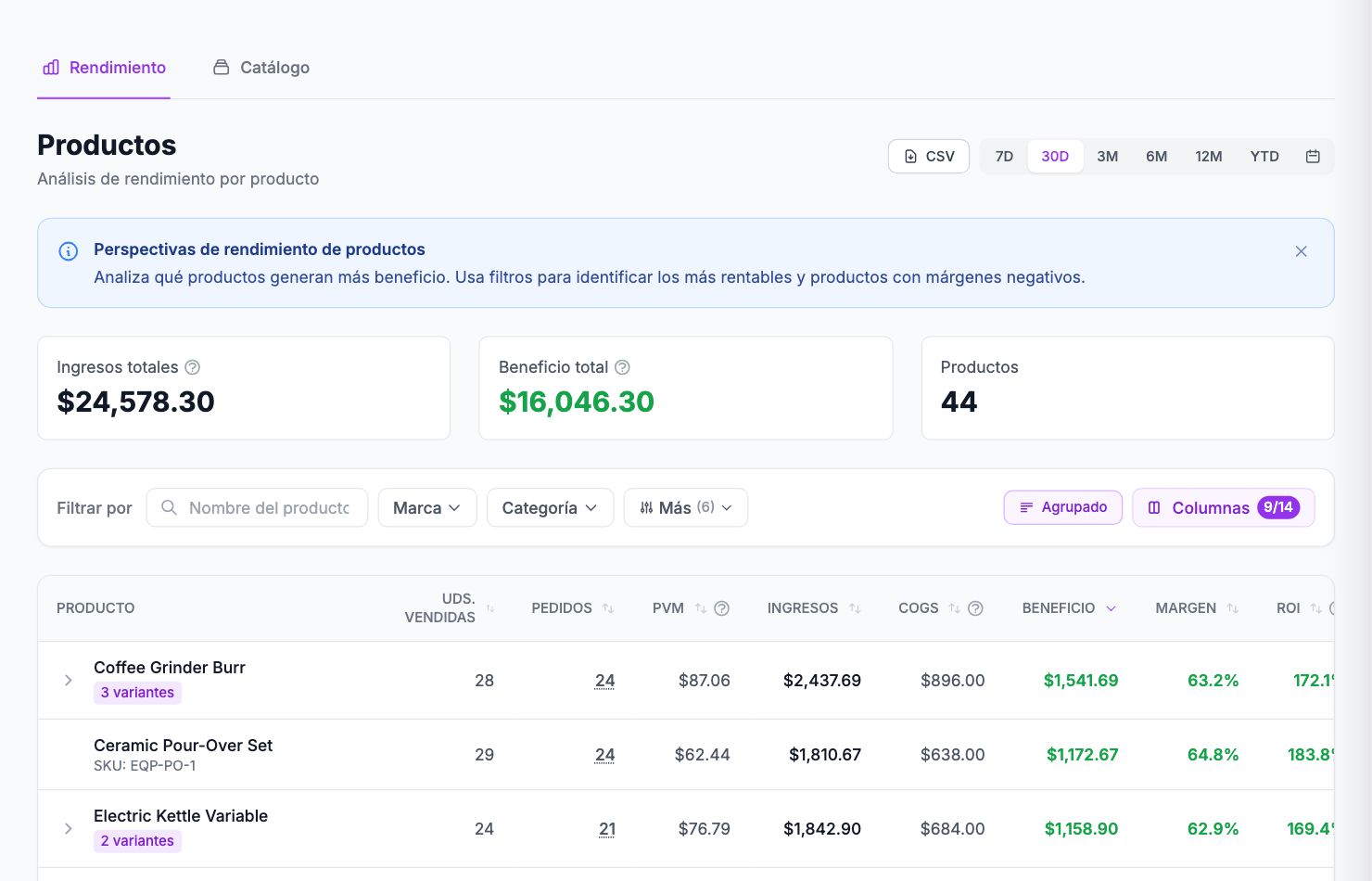Select the 30D time range
The height and width of the screenshot is (881, 1372).
click(x=1055, y=156)
